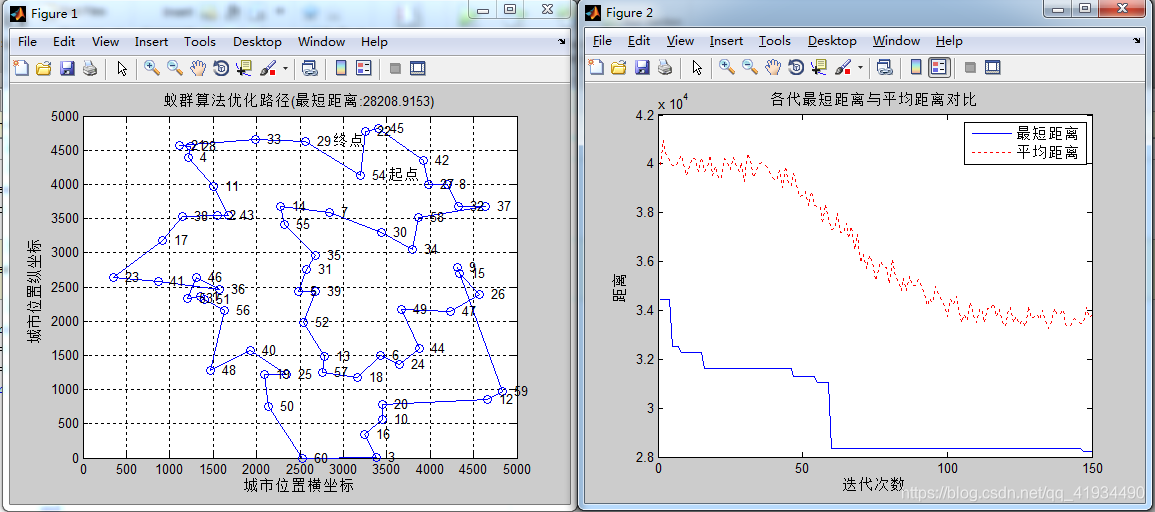Open Brush color dropdown arrow in Figure 2
The width and height of the screenshot is (1155, 512).
coord(860,68)
